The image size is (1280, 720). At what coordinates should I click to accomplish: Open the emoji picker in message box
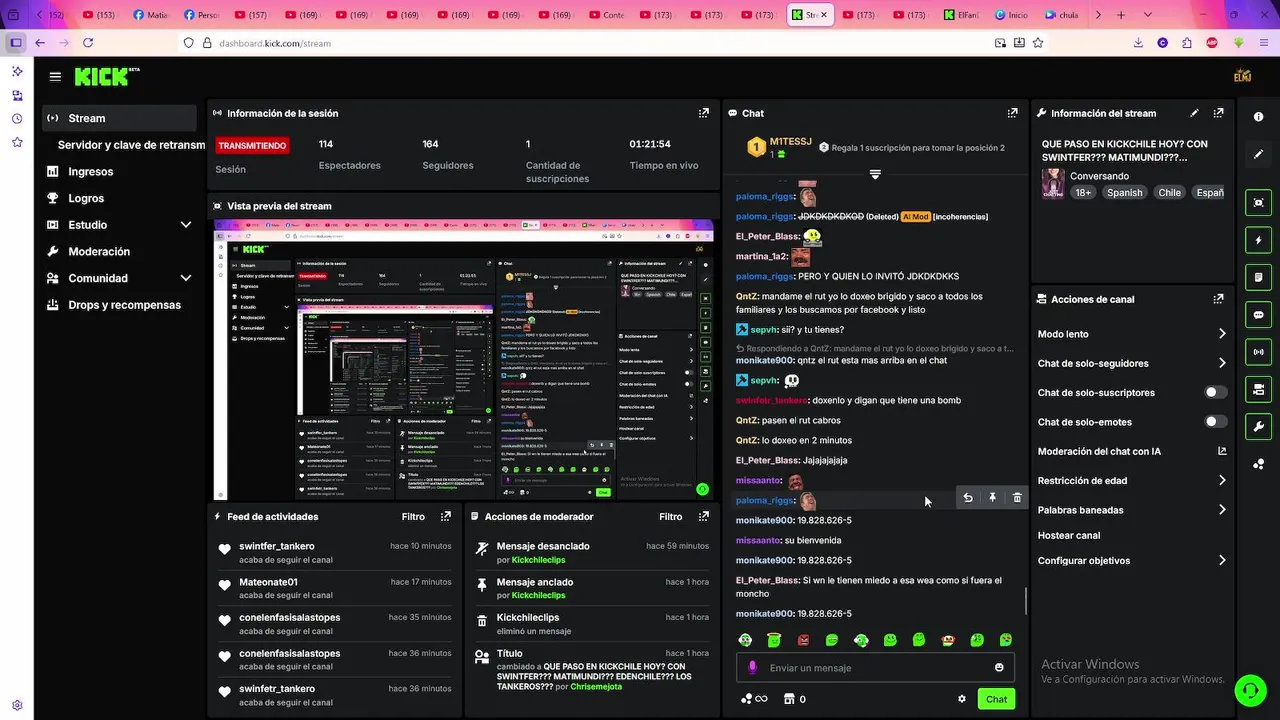point(999,668)
